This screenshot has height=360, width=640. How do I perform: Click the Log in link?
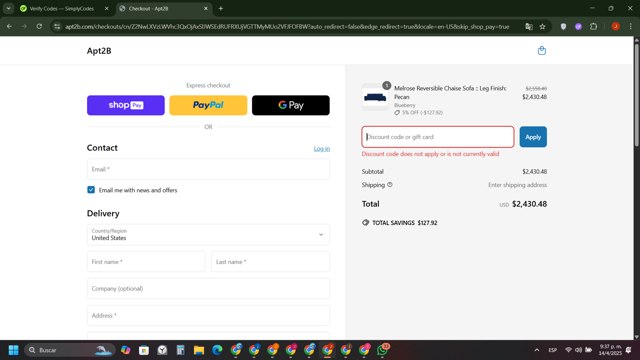point(322,149)
